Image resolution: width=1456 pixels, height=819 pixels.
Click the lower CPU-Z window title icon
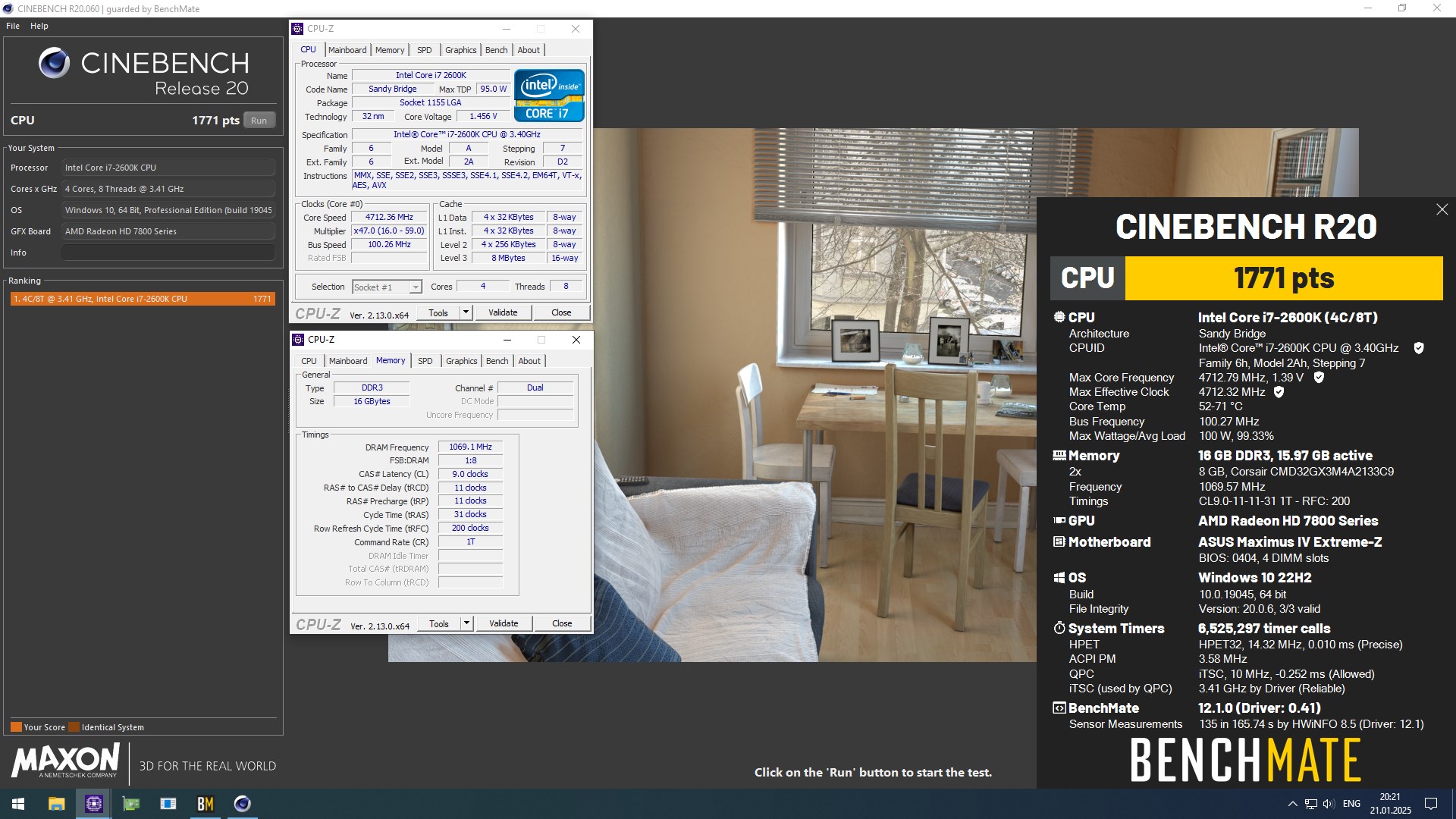[299, 340]
